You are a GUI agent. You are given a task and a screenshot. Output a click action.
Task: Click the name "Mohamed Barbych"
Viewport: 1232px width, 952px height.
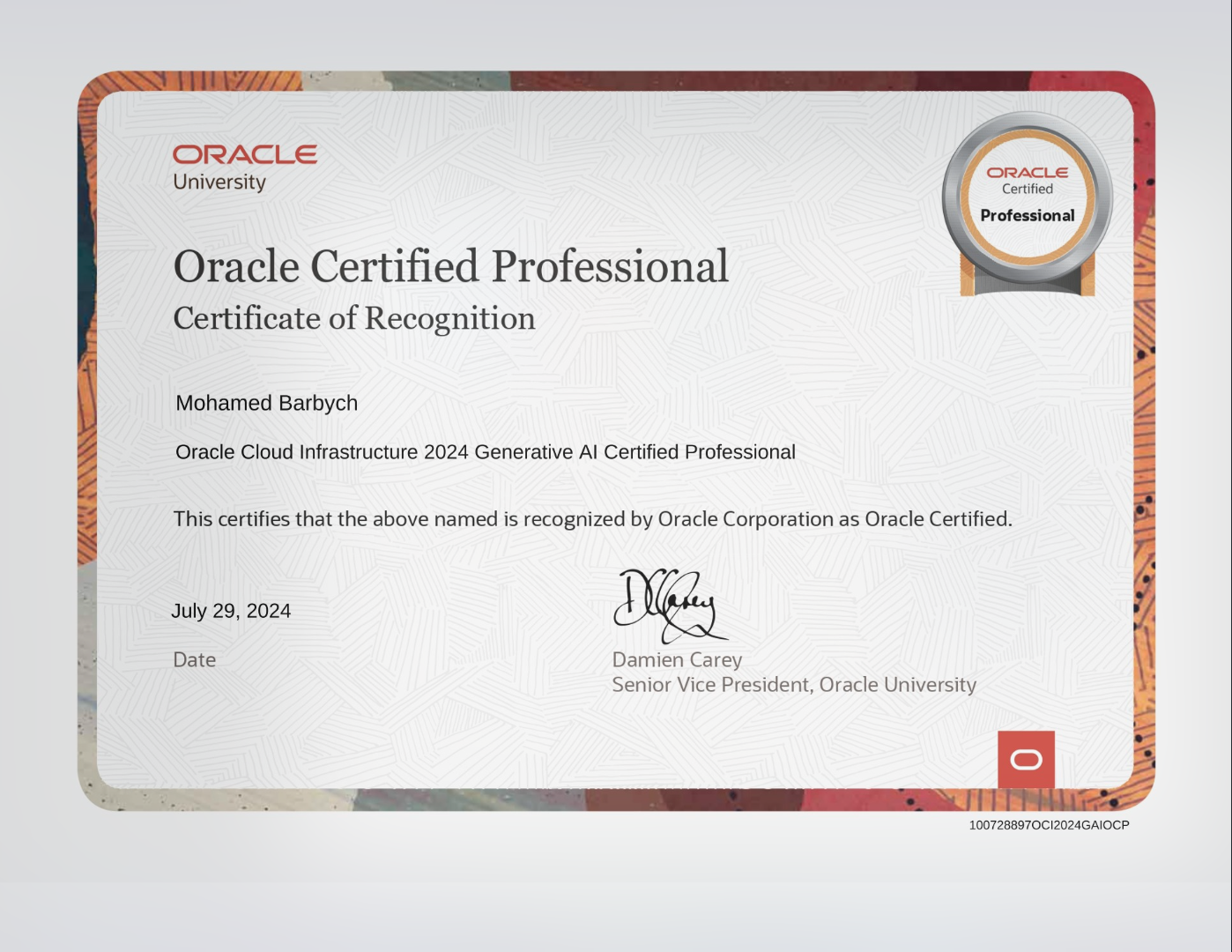coord(267,403)
